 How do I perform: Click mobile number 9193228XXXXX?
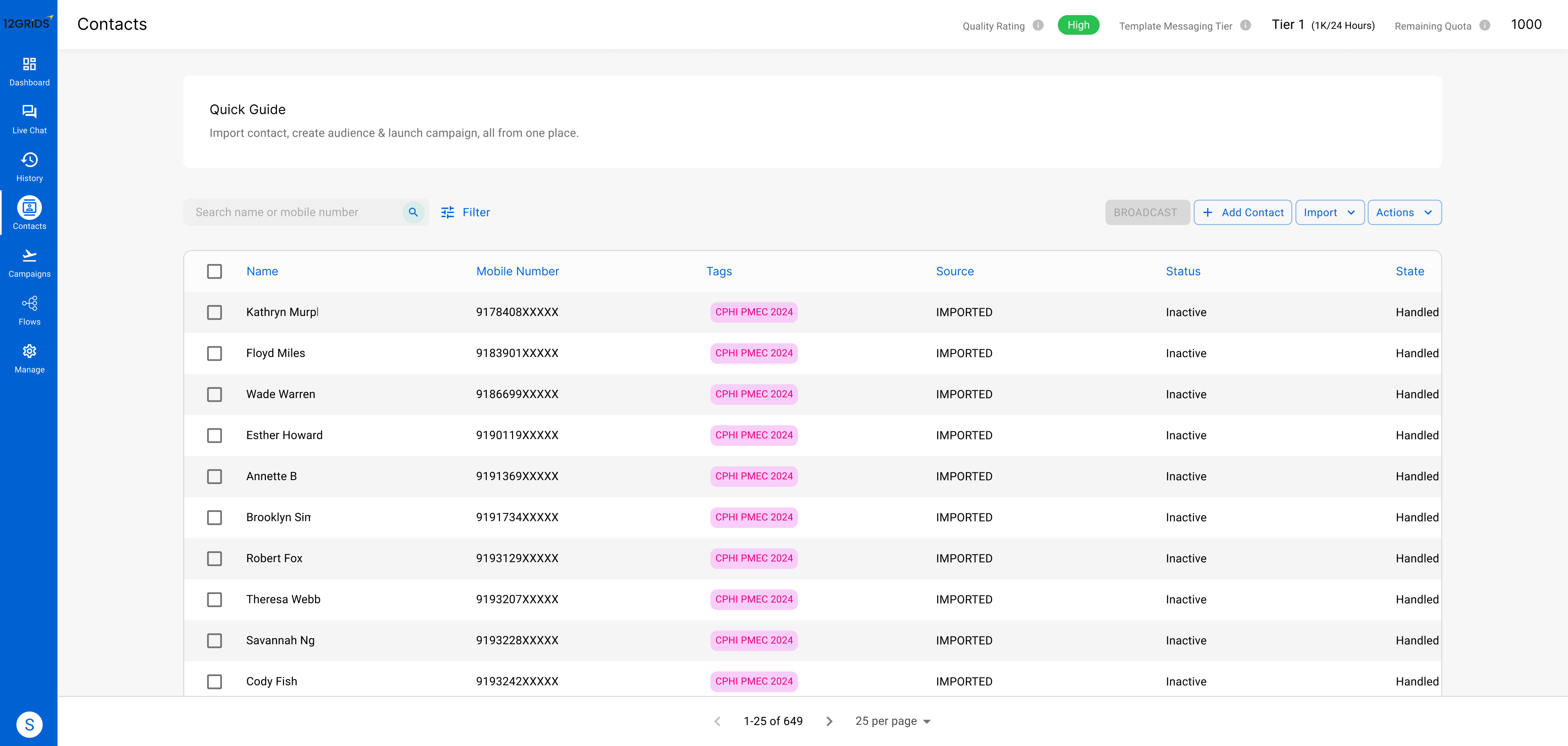[517, 640]
